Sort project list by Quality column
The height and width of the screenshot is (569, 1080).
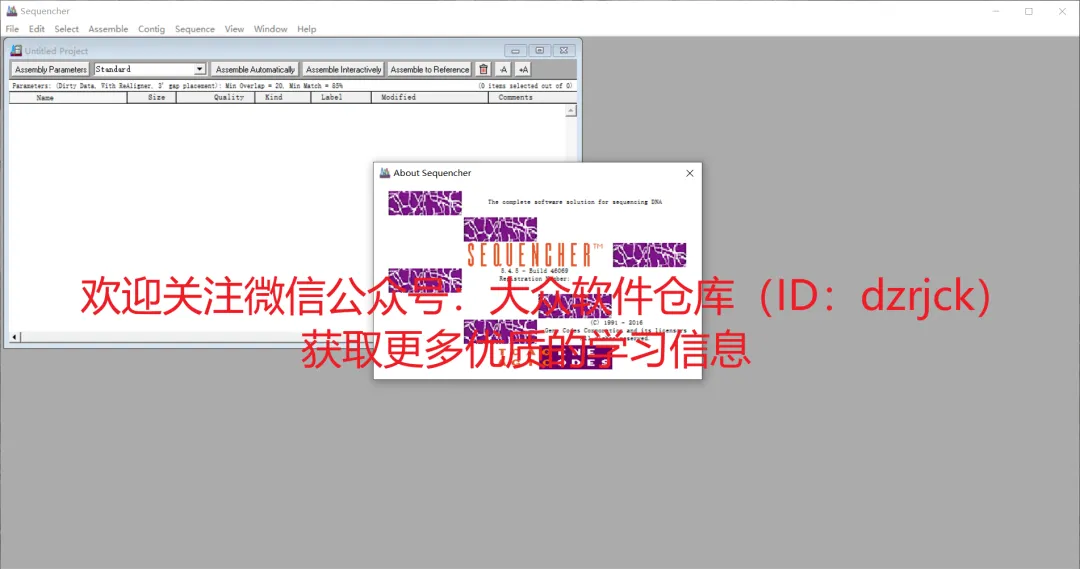(216, 98)
